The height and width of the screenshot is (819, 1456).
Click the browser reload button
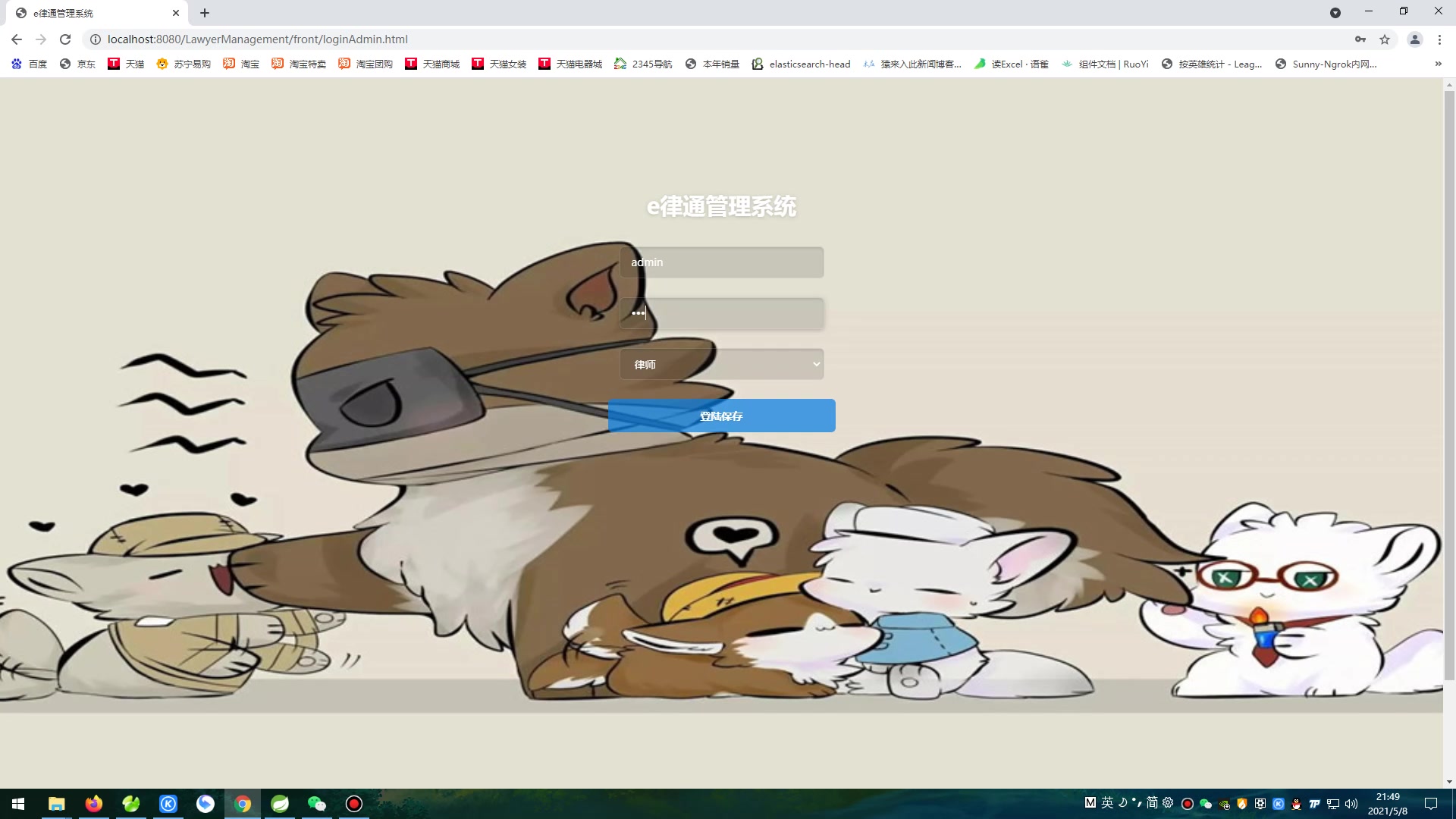point(64,39)
